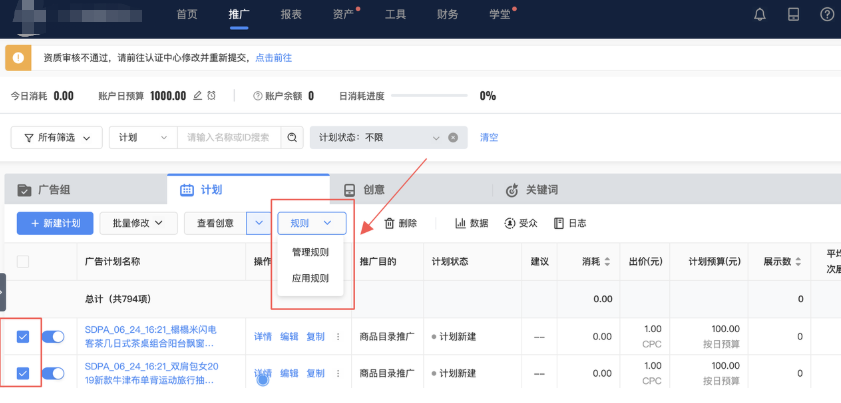The width and height of the screenshot is (841, 403).
Task: Switch to the 广告组 tab
Action: point(86,190)
